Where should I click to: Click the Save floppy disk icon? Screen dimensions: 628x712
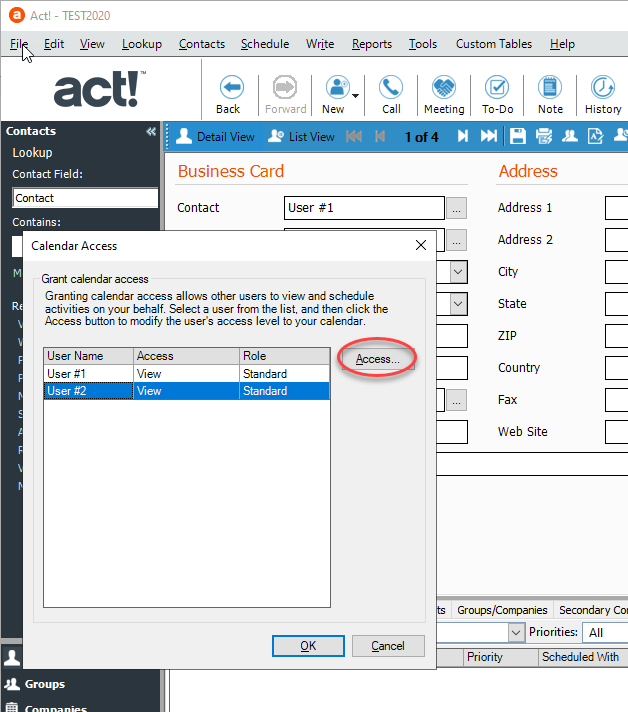tap(518, 136)
